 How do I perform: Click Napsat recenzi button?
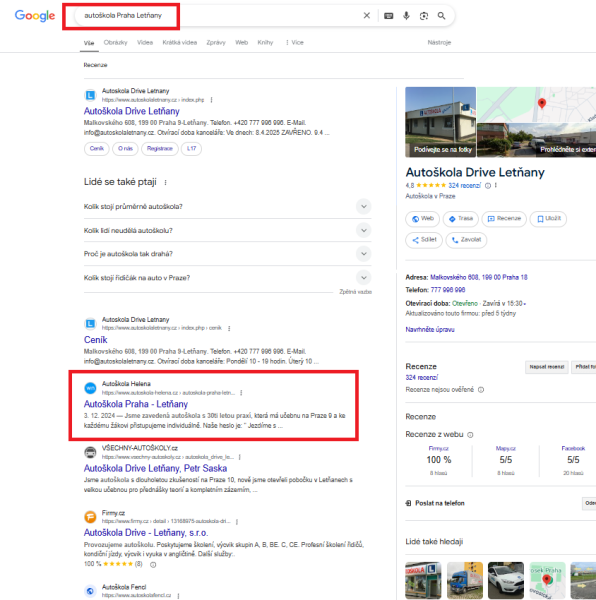tap(547, 367)
